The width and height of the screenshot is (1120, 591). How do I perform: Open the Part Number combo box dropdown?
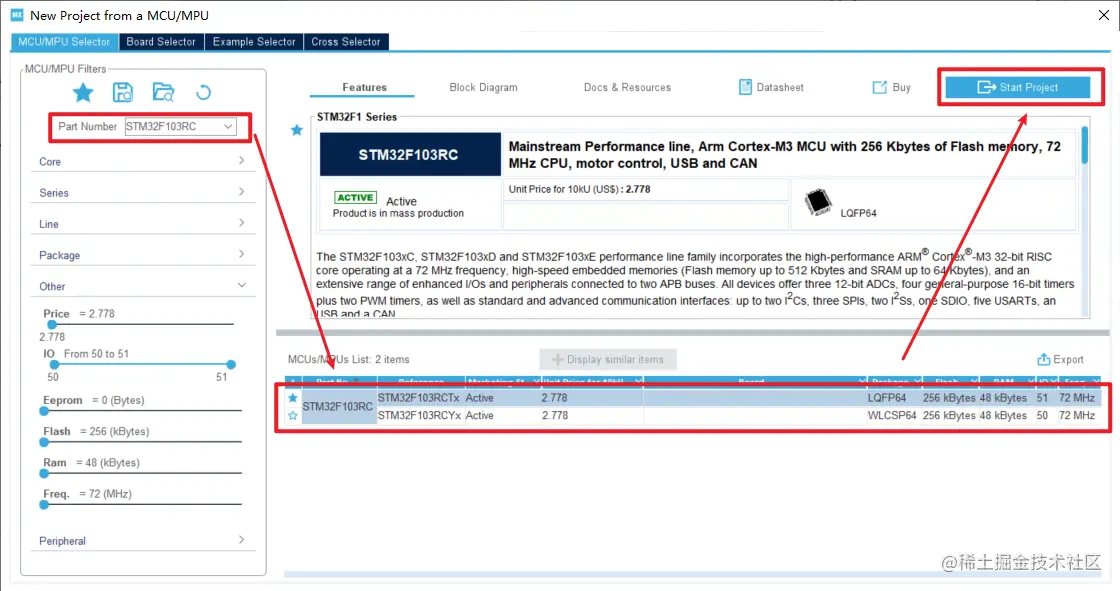click(228, 126)
